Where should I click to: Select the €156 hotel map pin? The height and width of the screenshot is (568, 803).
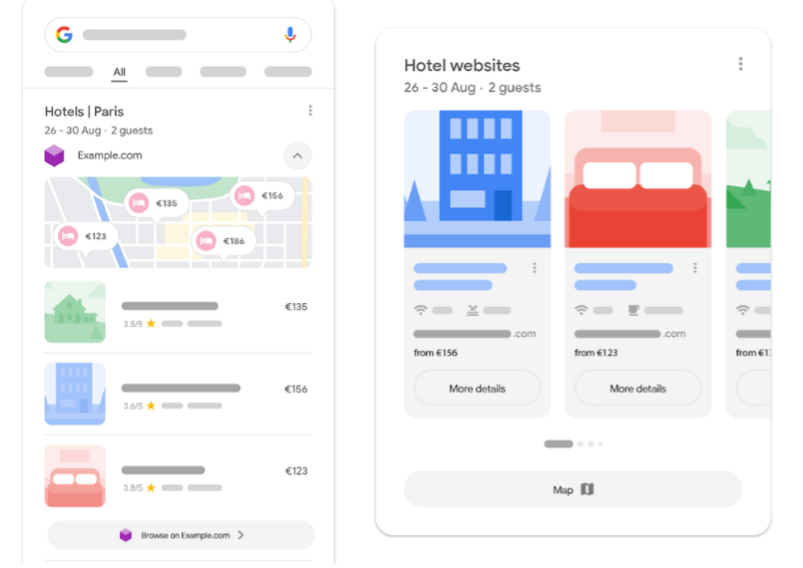[262, 196]
